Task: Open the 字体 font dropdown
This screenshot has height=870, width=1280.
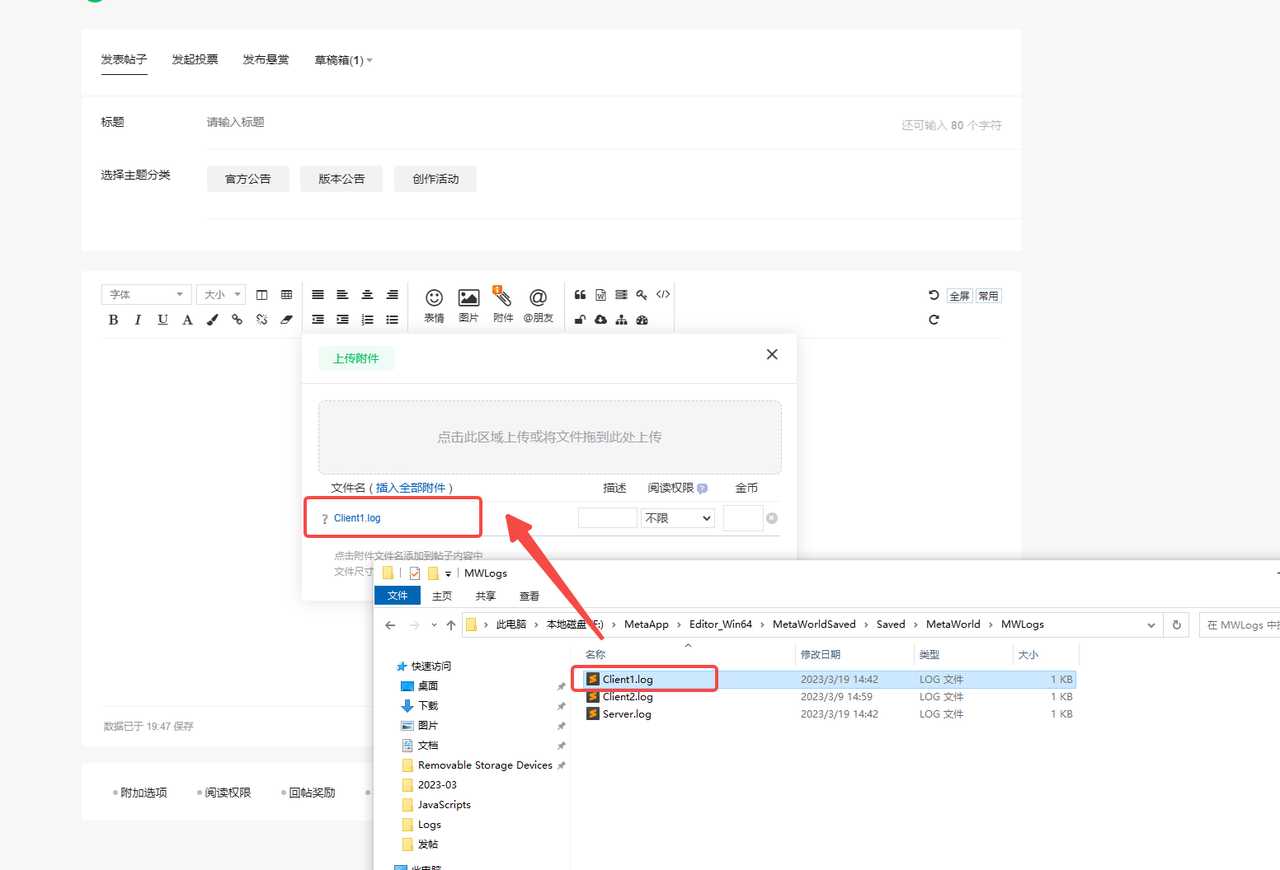Action: 146,295
